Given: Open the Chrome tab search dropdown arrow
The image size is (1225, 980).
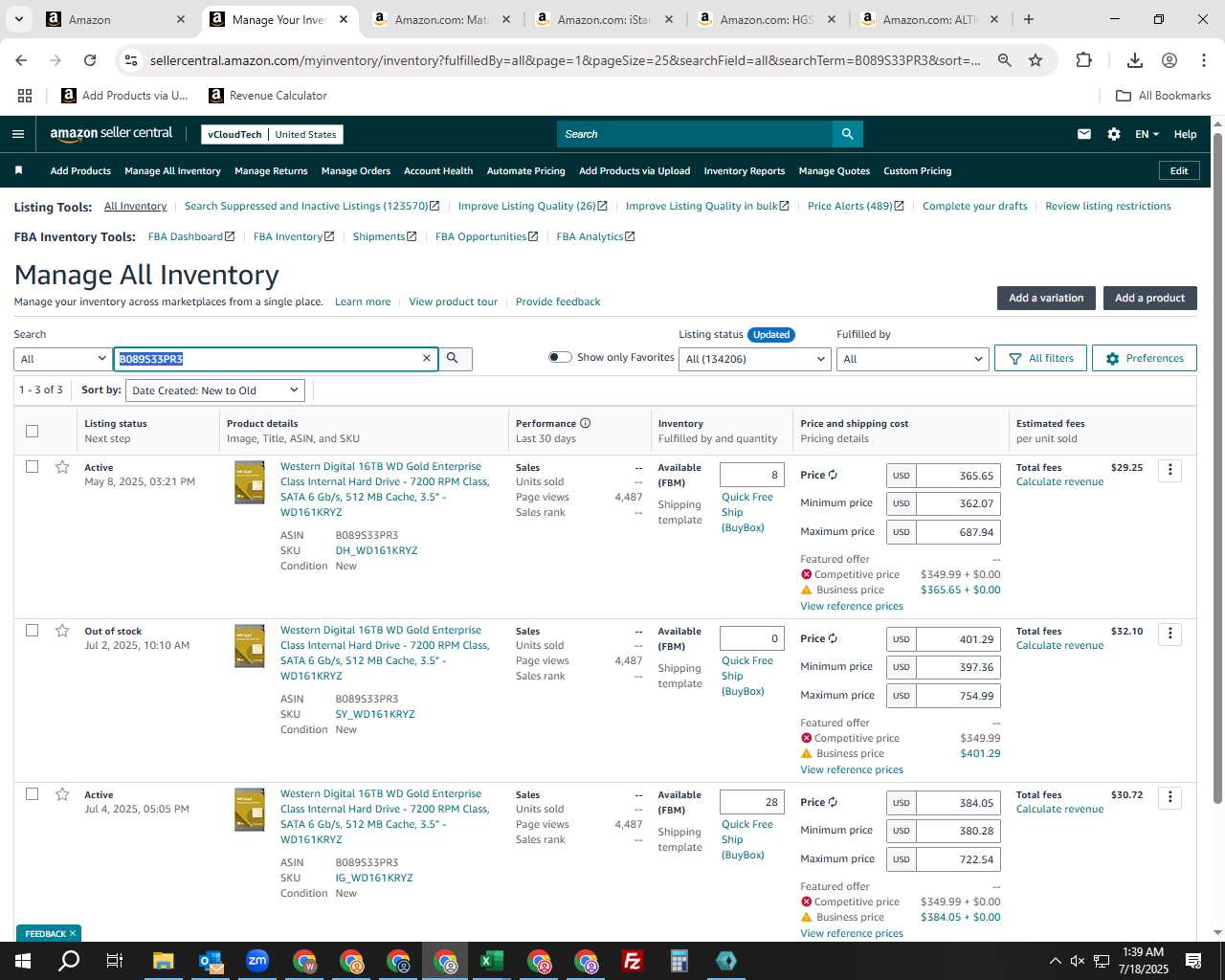Looking at the screenshot, I should 18,19.
